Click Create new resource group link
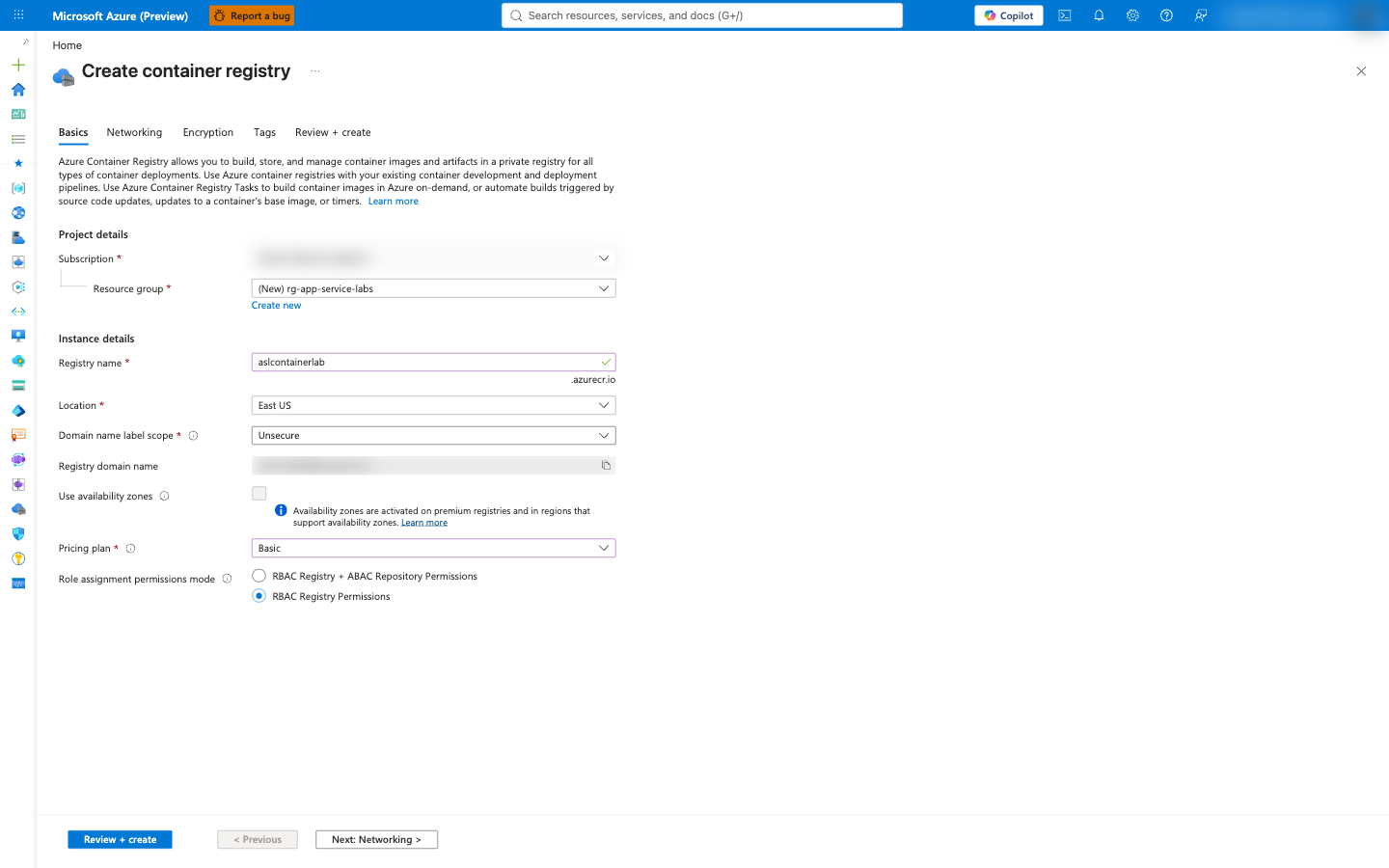This screenshot has width=1389, height=868. point(276,306)
